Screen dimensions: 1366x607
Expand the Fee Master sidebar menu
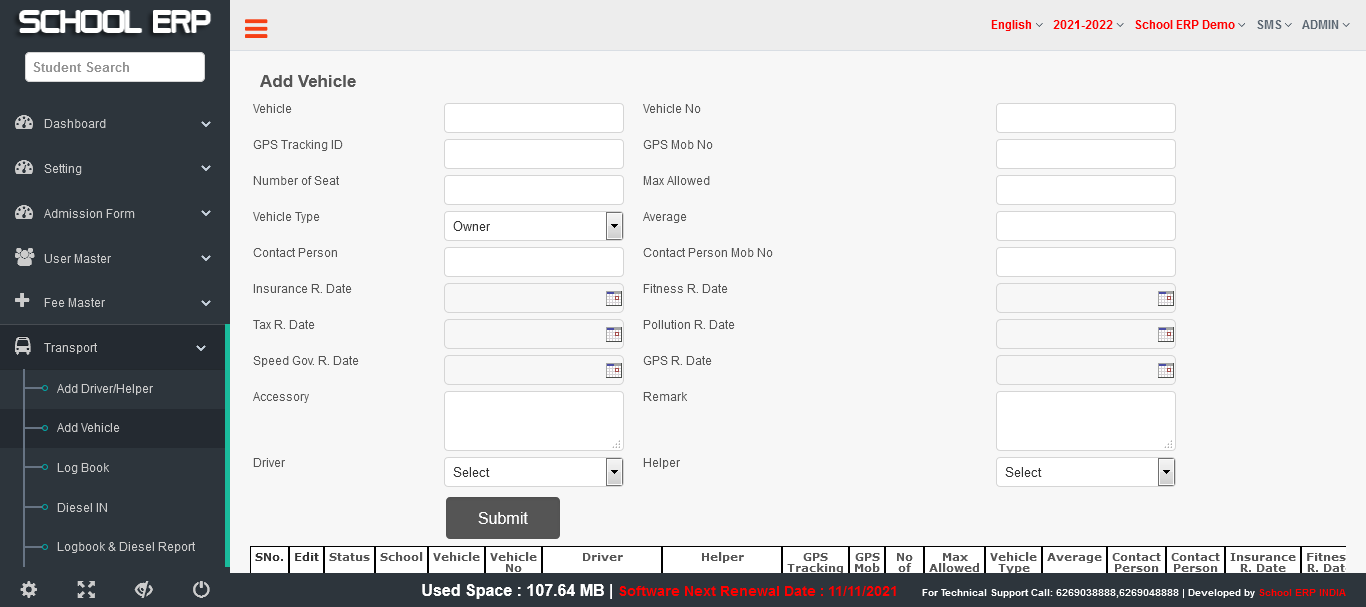112,303
